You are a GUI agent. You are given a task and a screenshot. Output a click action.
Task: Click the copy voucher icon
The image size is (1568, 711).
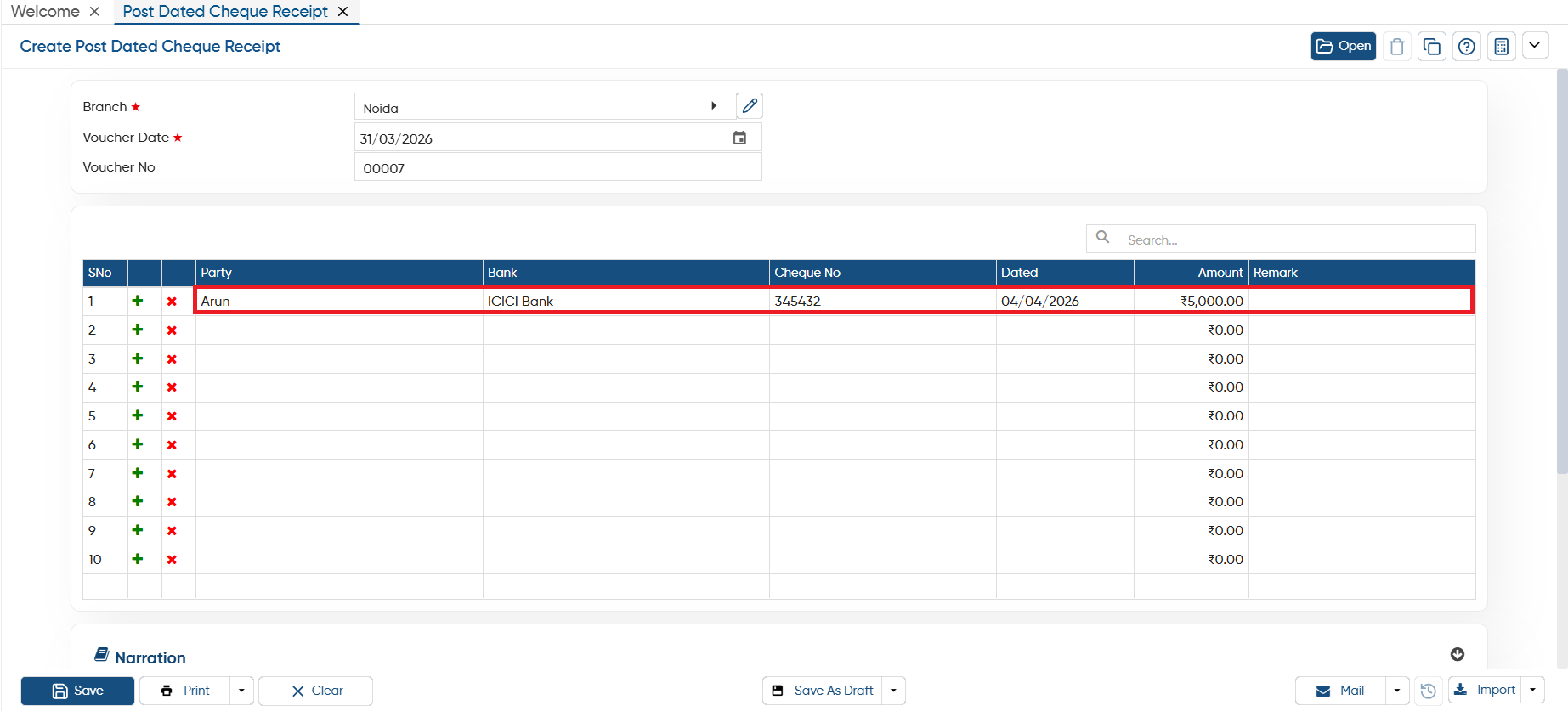pos(1432,47)
